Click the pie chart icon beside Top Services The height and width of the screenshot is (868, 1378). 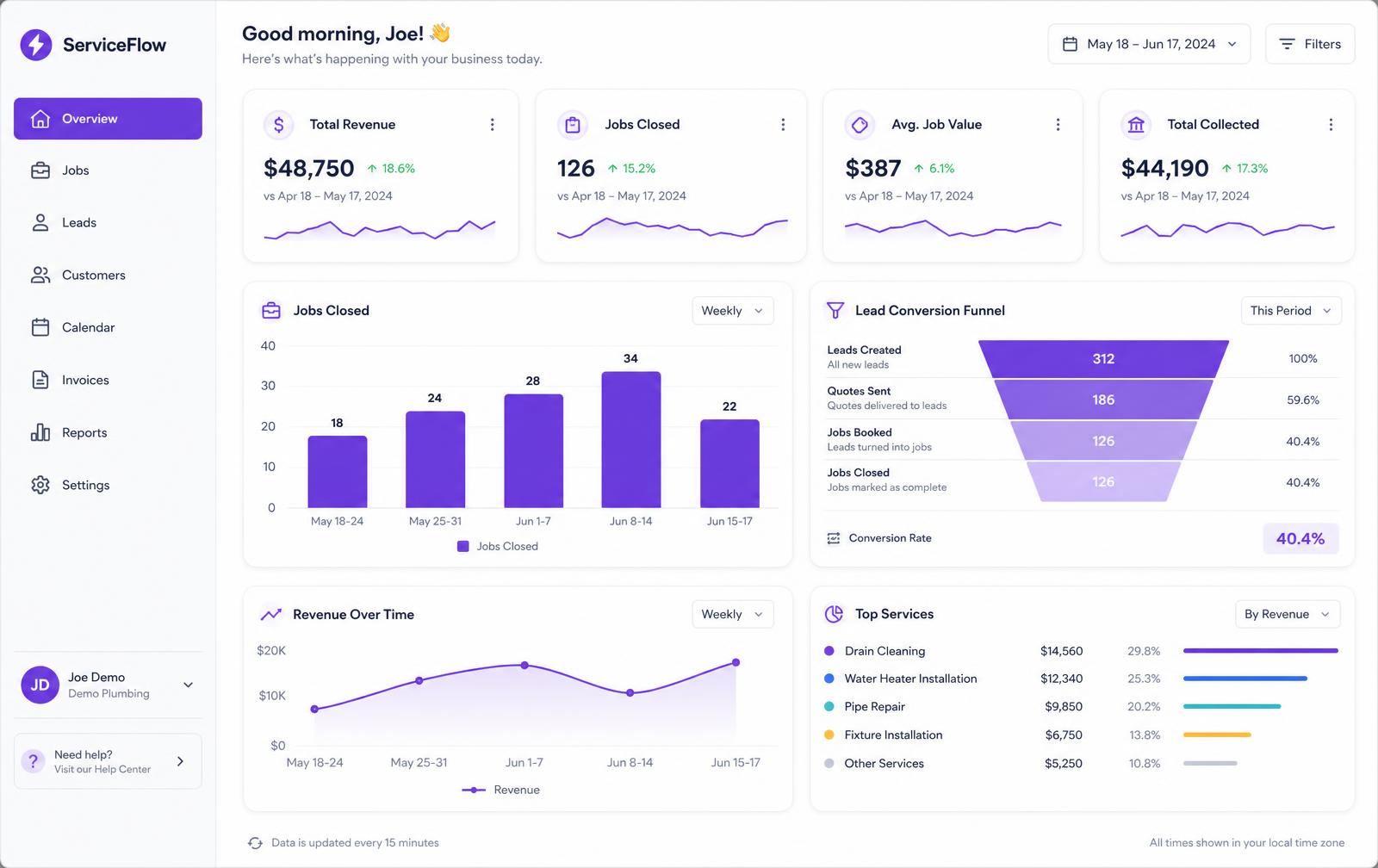pos(834,614)
